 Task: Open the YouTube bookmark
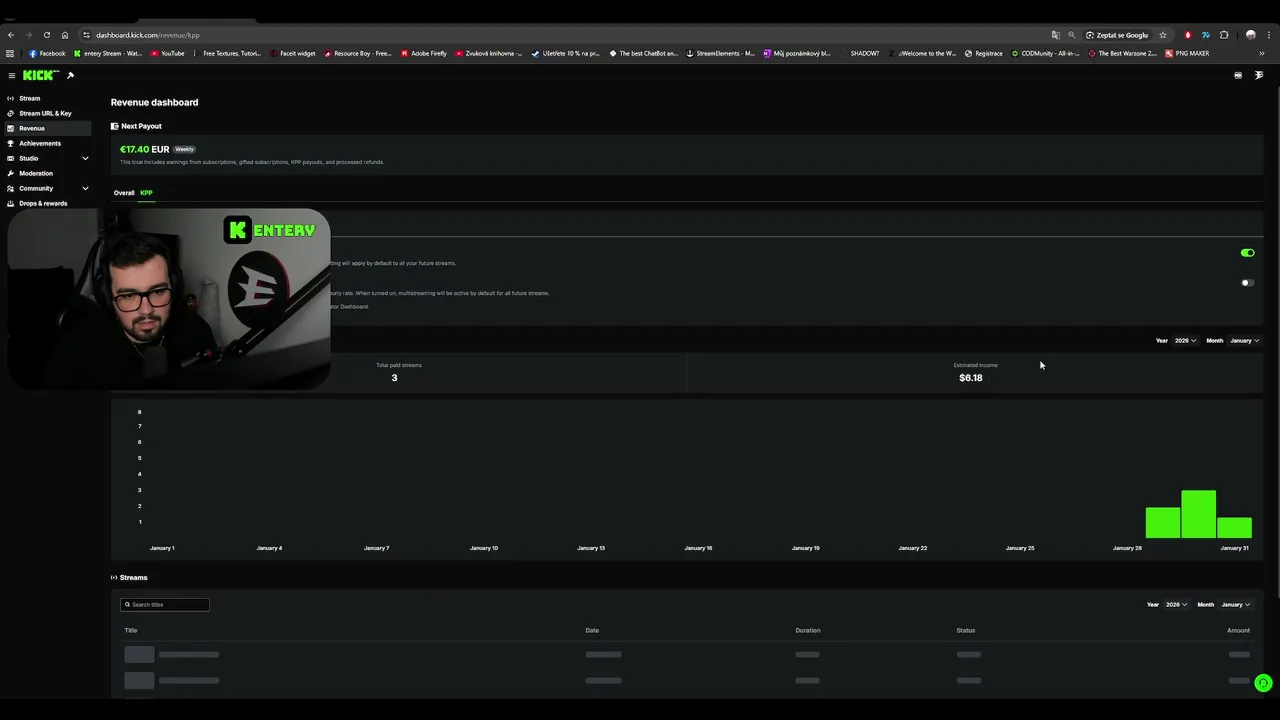click(x=167, y=53)
